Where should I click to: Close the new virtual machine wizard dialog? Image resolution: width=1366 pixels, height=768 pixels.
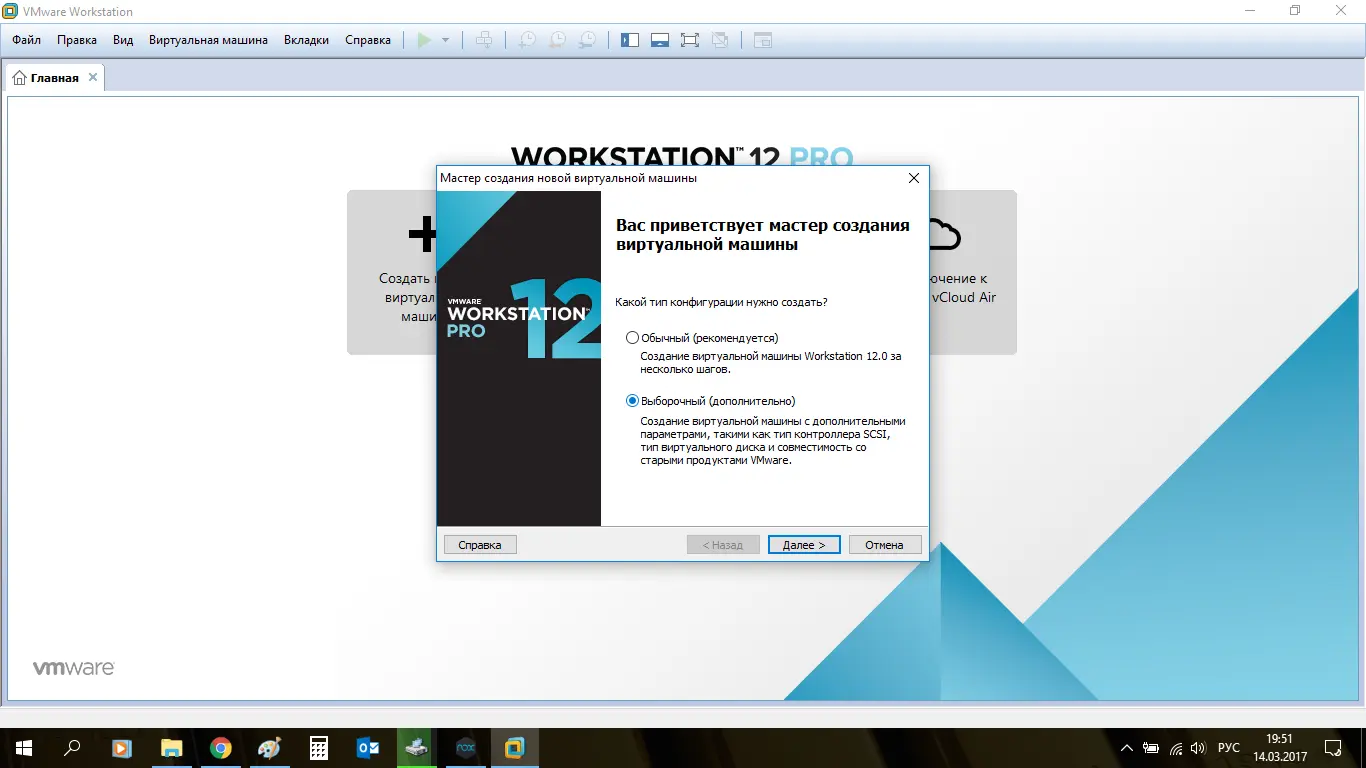point(913,178)
